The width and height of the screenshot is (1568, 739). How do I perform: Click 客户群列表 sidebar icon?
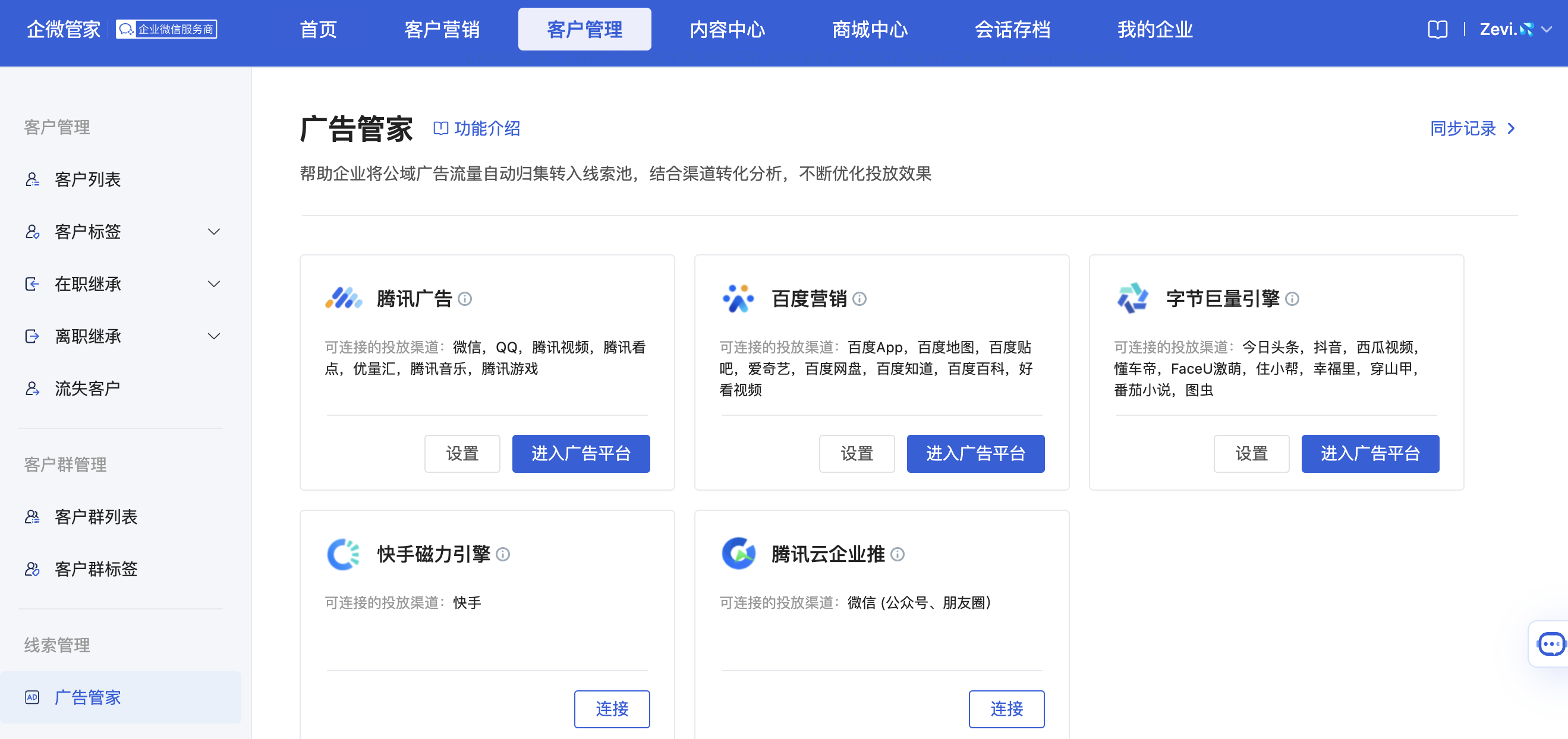[32, 517]
